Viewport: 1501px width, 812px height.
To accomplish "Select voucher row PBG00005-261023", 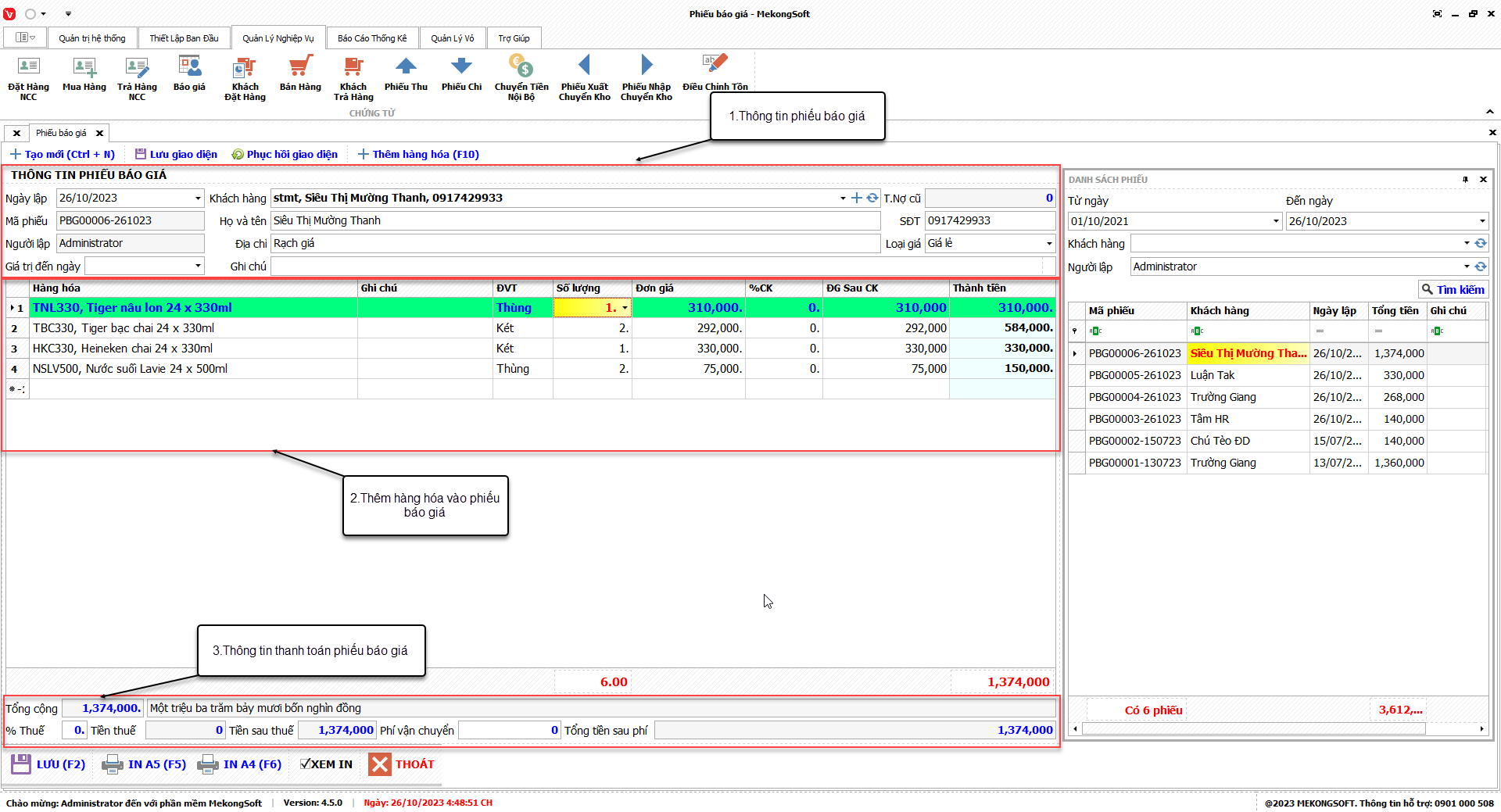I will point(1134,375).
